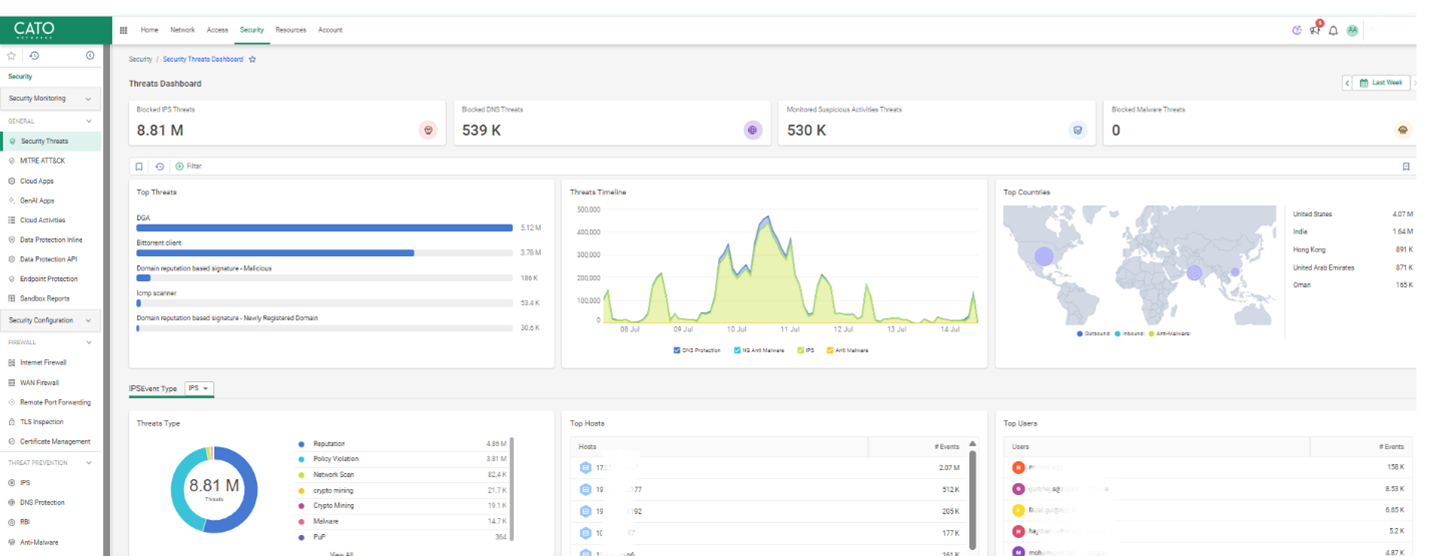1430x556 pixels.
Task: Open GenAI Apps in sidebar
Action: click(37, 200)
